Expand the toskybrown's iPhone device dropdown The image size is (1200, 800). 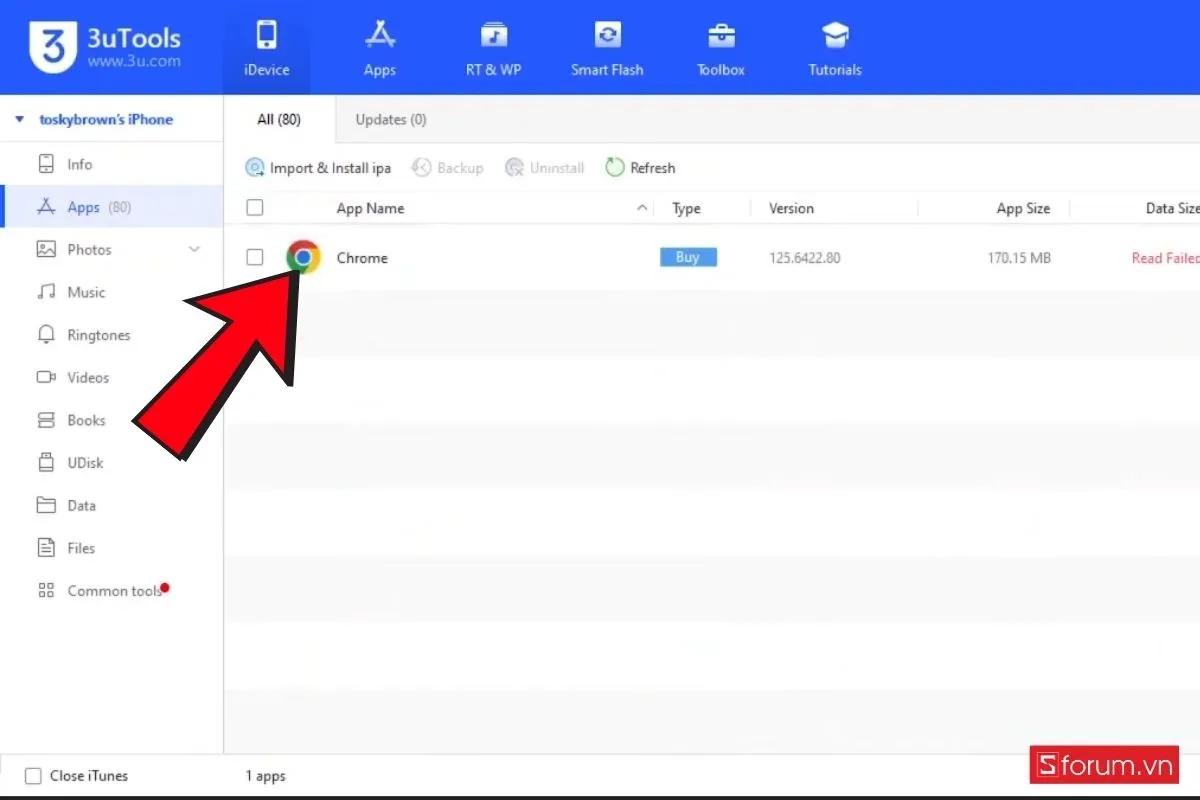coord(19,118)
